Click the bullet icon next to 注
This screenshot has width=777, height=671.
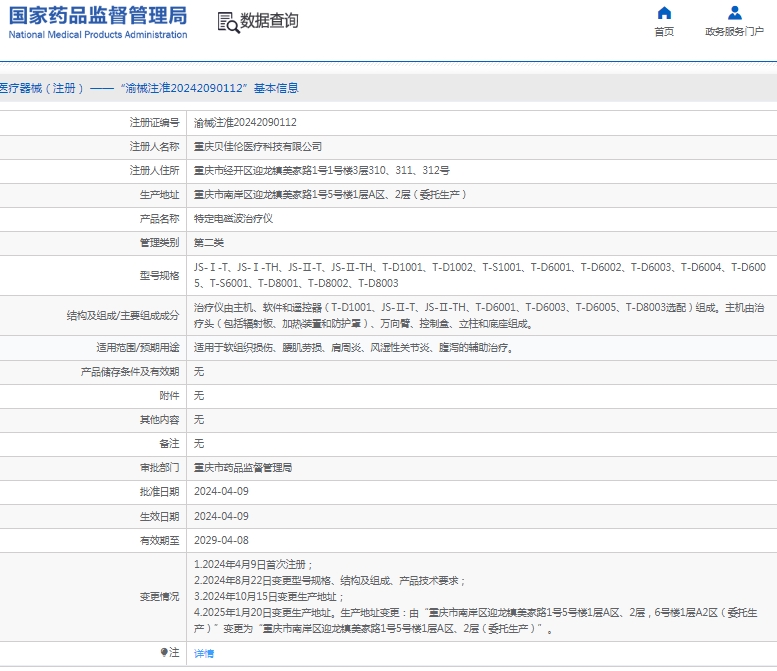pyautogui.click(x=164, y=652)
